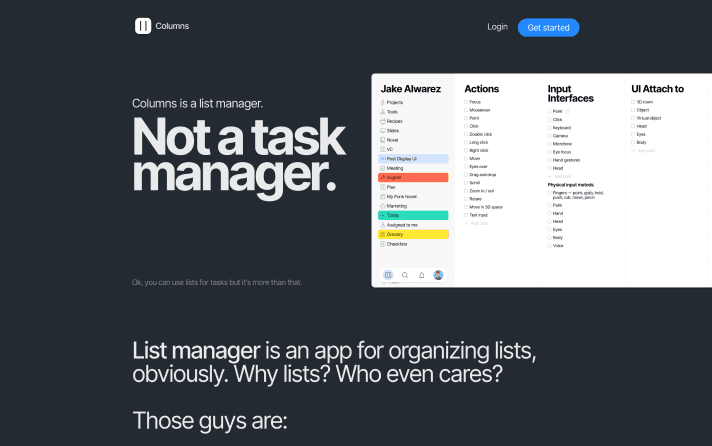Click the Columns logo icon
Viewport: 712px width, 446px height.
pyautogui.click(x=143, y=26)
